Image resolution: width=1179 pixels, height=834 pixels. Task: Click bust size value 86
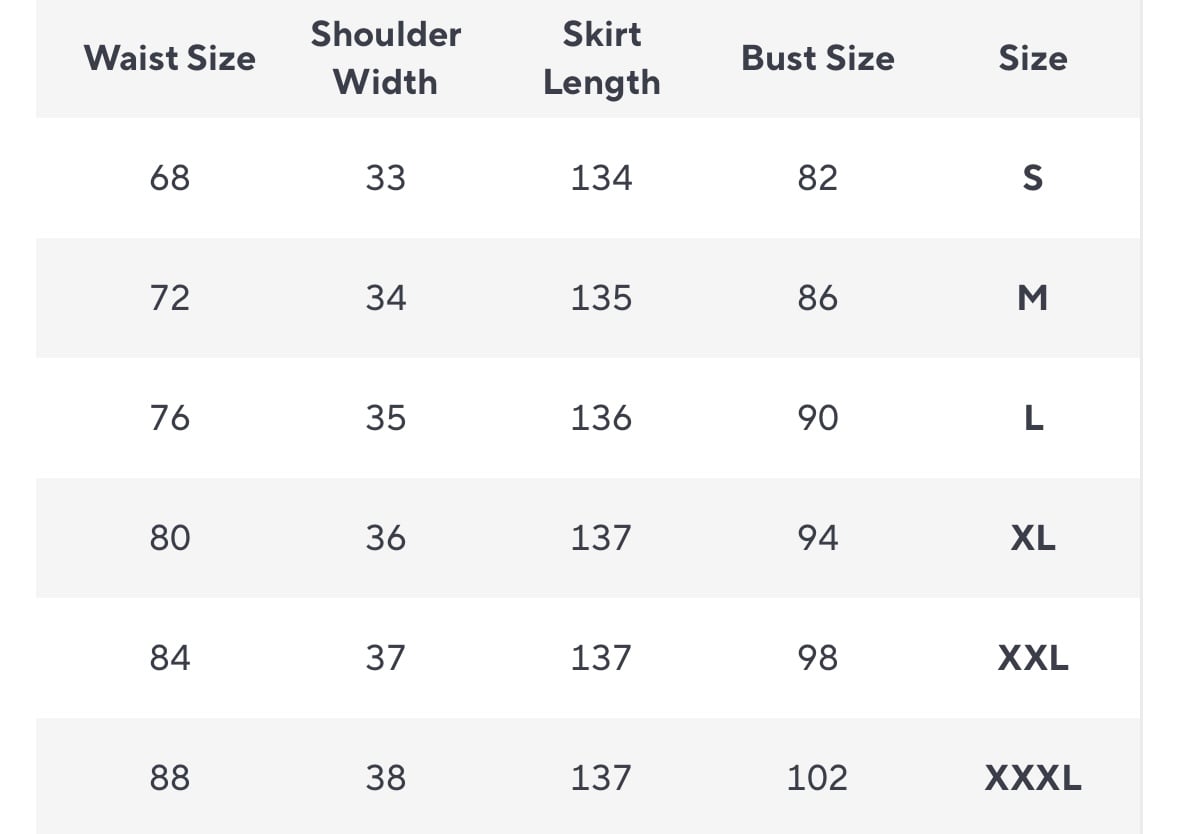(817, 298)
